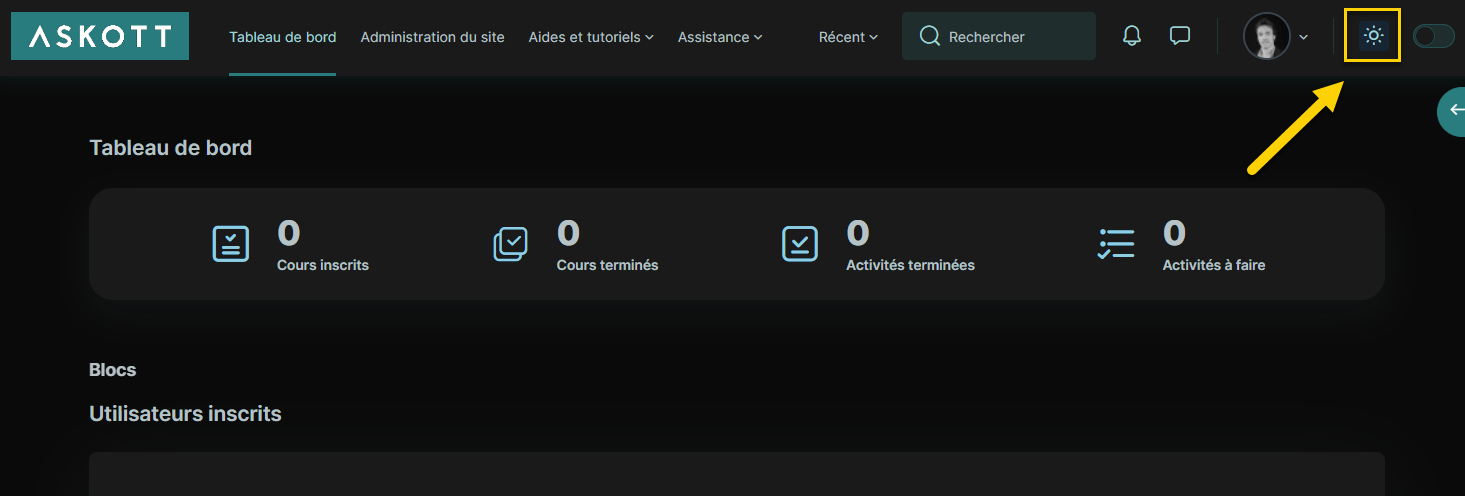Open the messaging chat bubble icon
This screenshot has height=496, width=1465.
(x=1180, y=36)
